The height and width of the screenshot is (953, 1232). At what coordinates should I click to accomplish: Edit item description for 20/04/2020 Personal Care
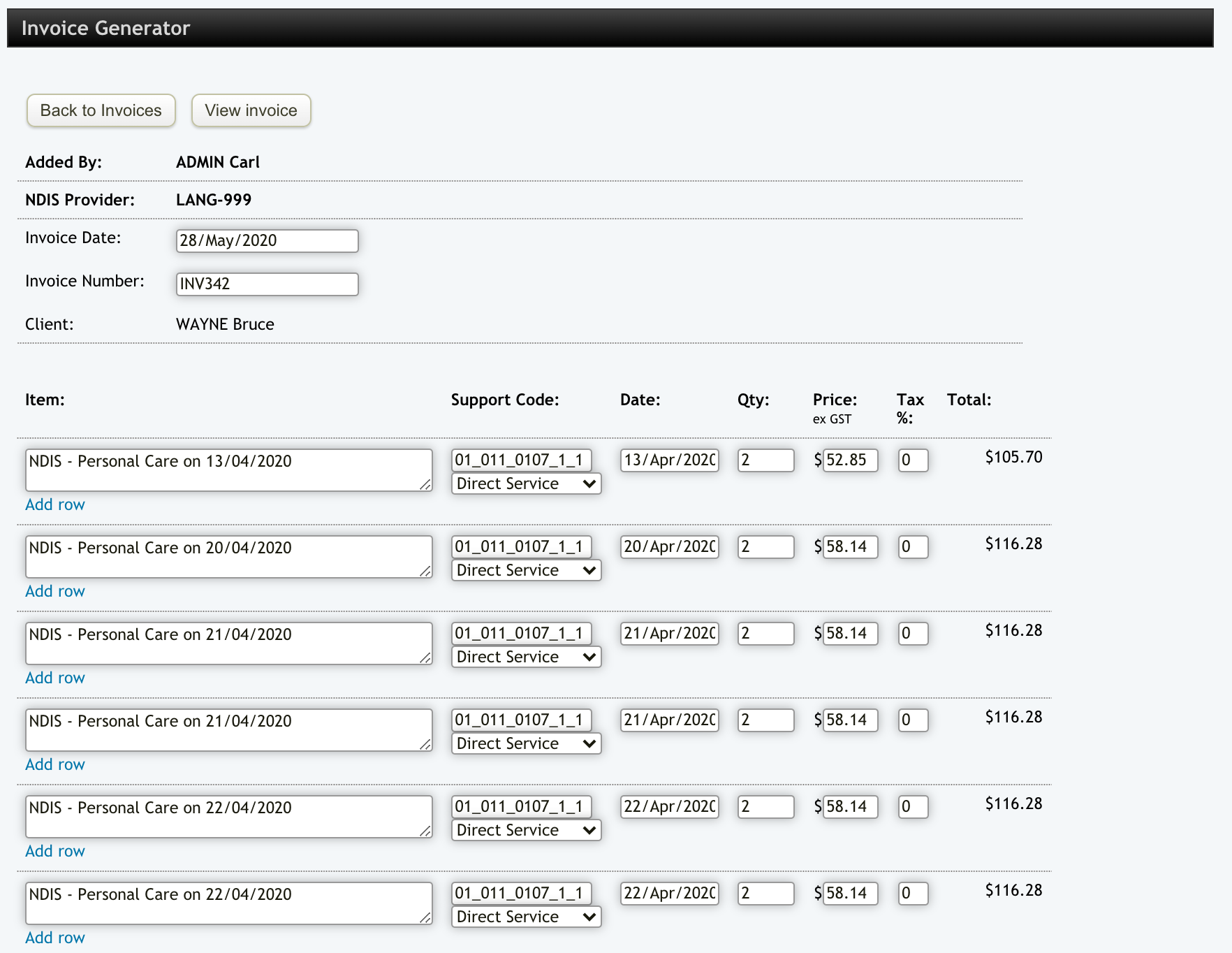click(x=229, y=557)
